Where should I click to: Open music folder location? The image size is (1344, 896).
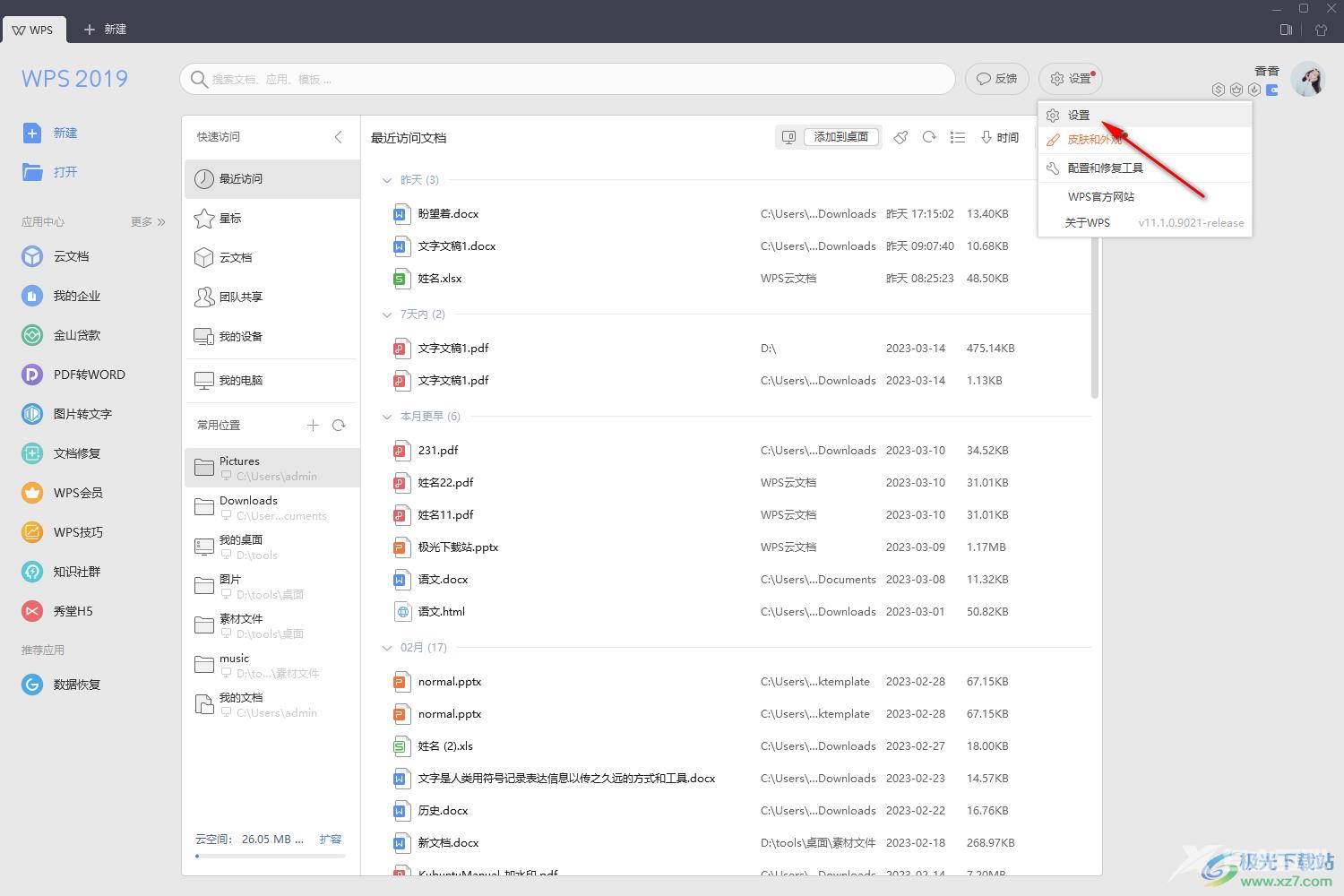(x=272, y=665)
